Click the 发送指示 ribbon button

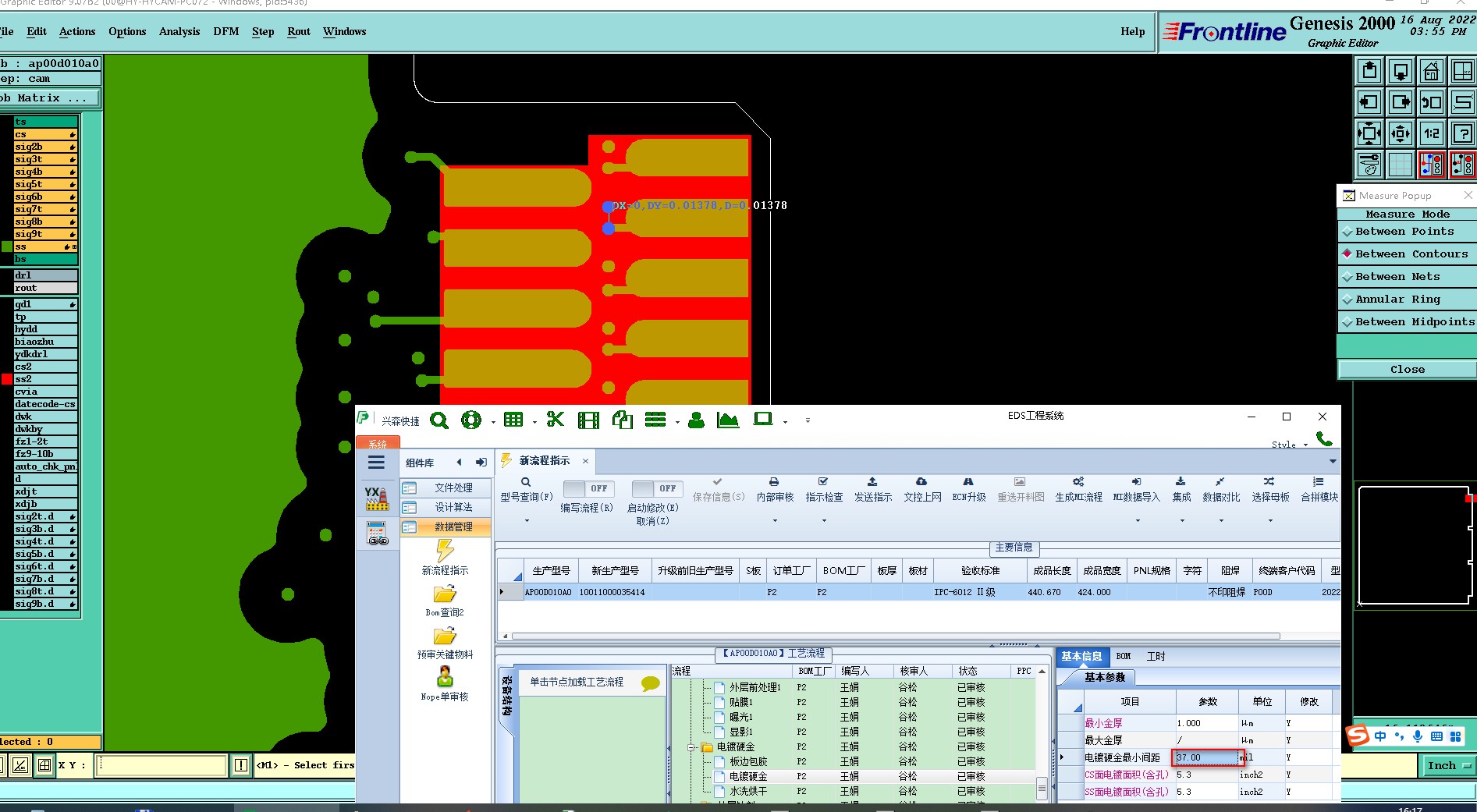coord(872,490)
